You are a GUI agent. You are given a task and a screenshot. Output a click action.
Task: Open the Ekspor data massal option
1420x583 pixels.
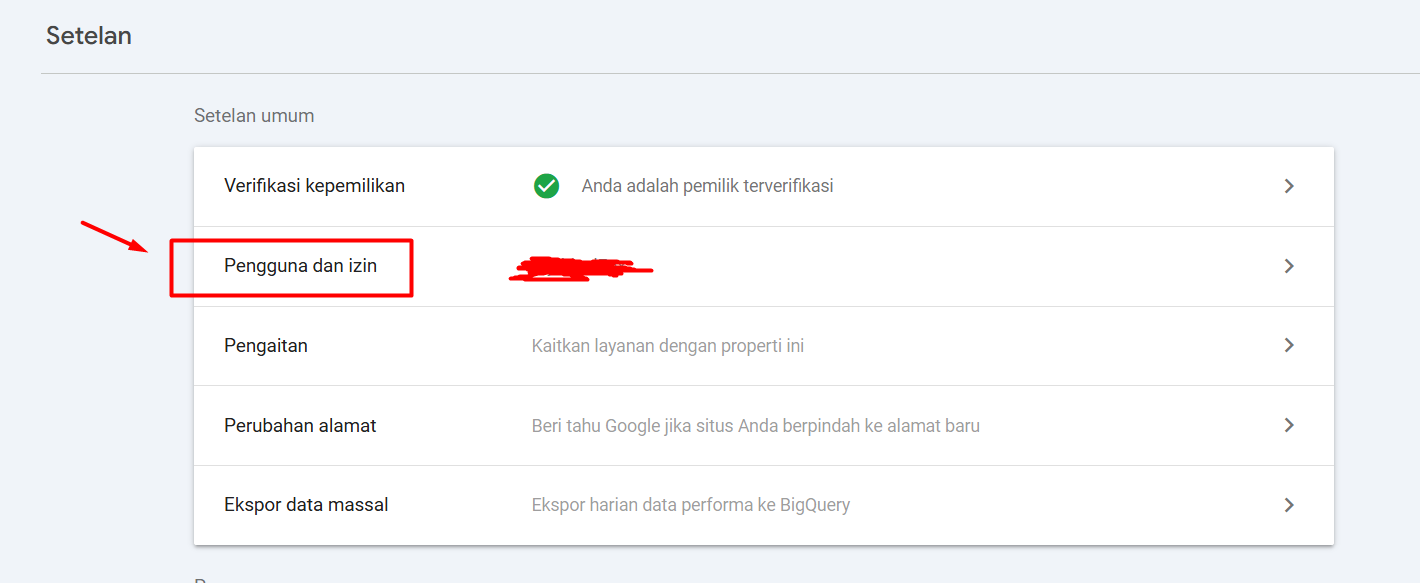(306, 505)
